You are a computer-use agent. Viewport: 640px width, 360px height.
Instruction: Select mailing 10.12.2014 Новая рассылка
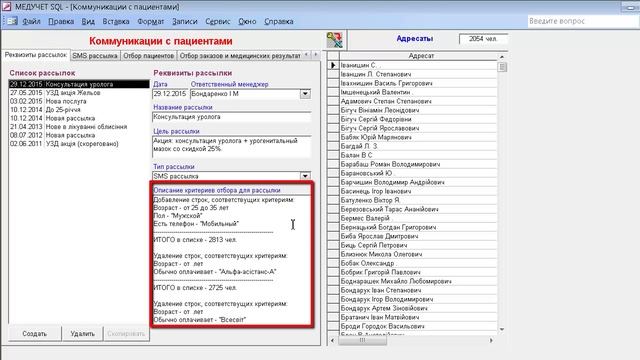coord(79,118)
